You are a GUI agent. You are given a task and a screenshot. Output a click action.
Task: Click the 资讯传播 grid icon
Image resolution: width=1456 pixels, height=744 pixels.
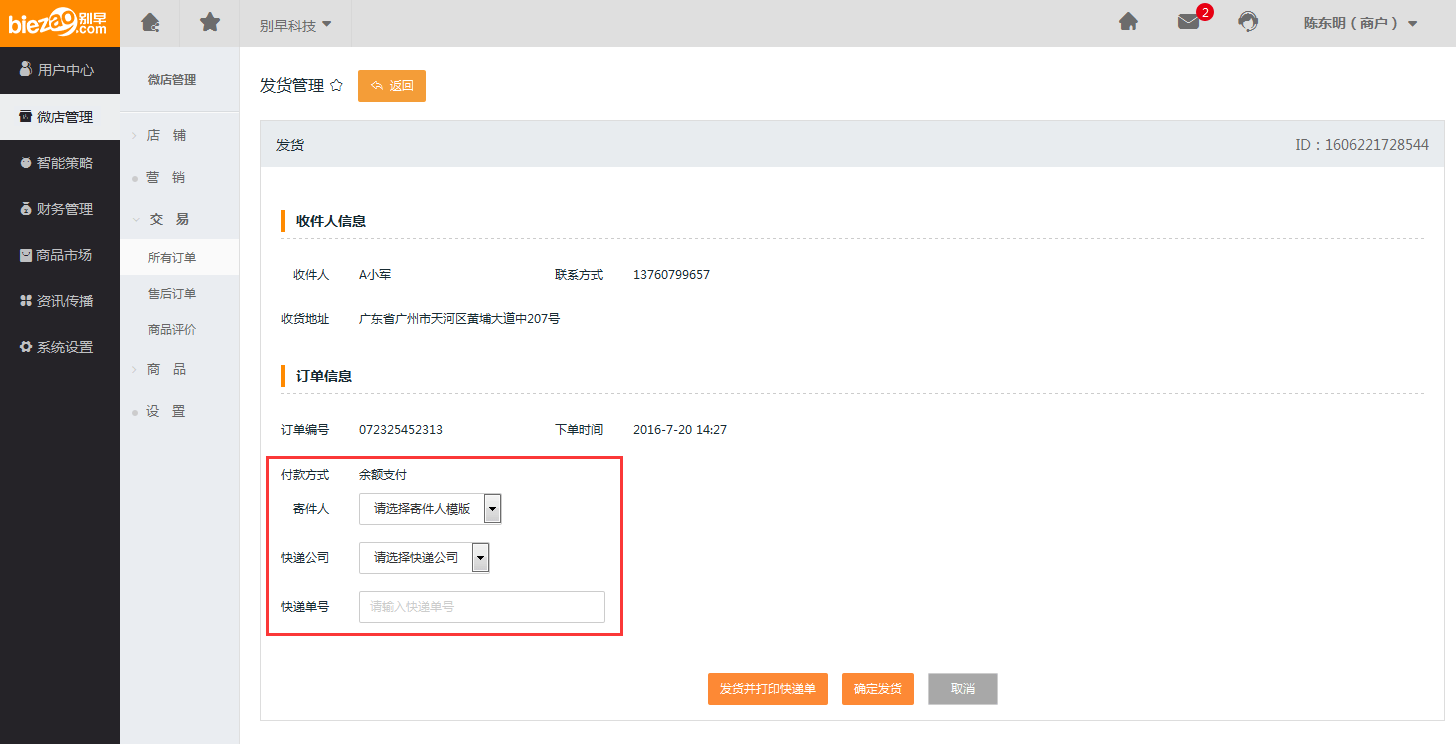tap(26, 301)
